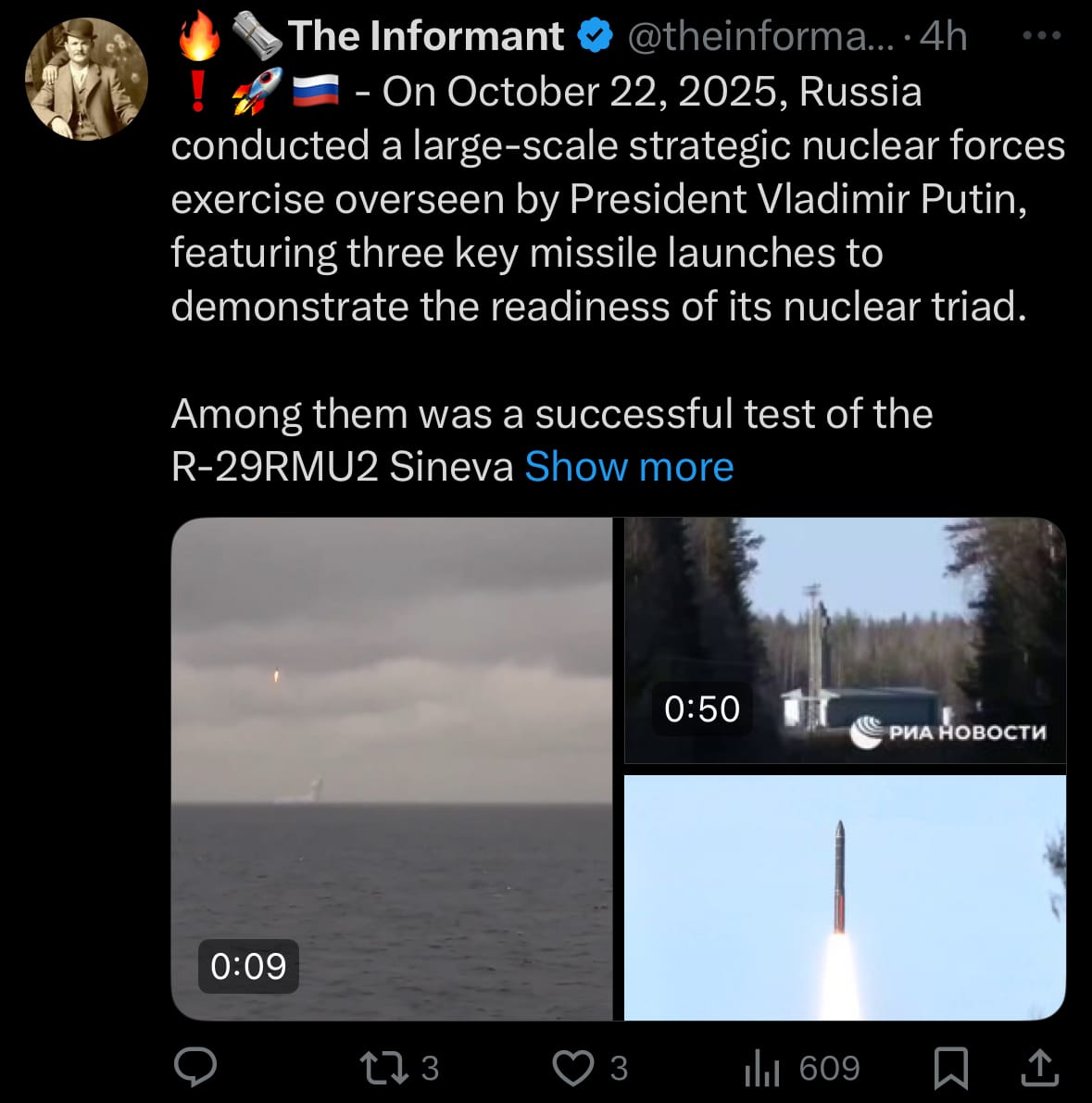Open the three-dot more options menu

(x=1041, y=35)
